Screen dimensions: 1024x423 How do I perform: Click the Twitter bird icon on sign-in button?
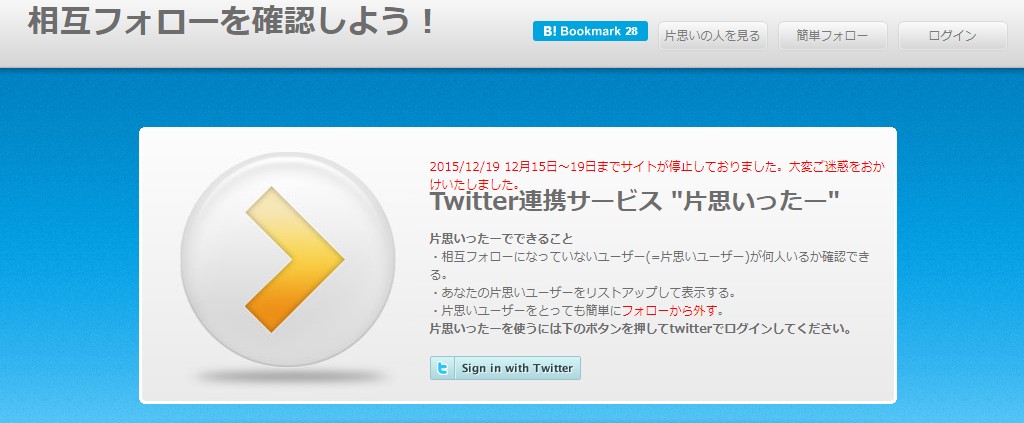tap(442, 368)
